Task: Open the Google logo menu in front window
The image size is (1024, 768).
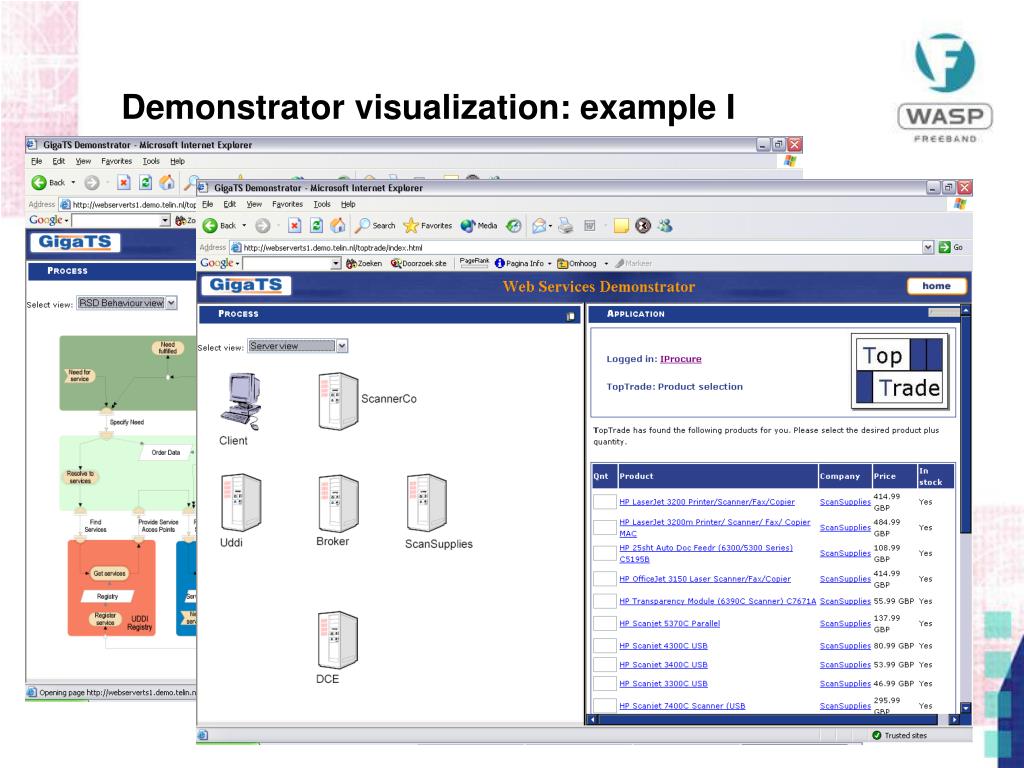Action: pyautogui.click(x=219, y=263)
